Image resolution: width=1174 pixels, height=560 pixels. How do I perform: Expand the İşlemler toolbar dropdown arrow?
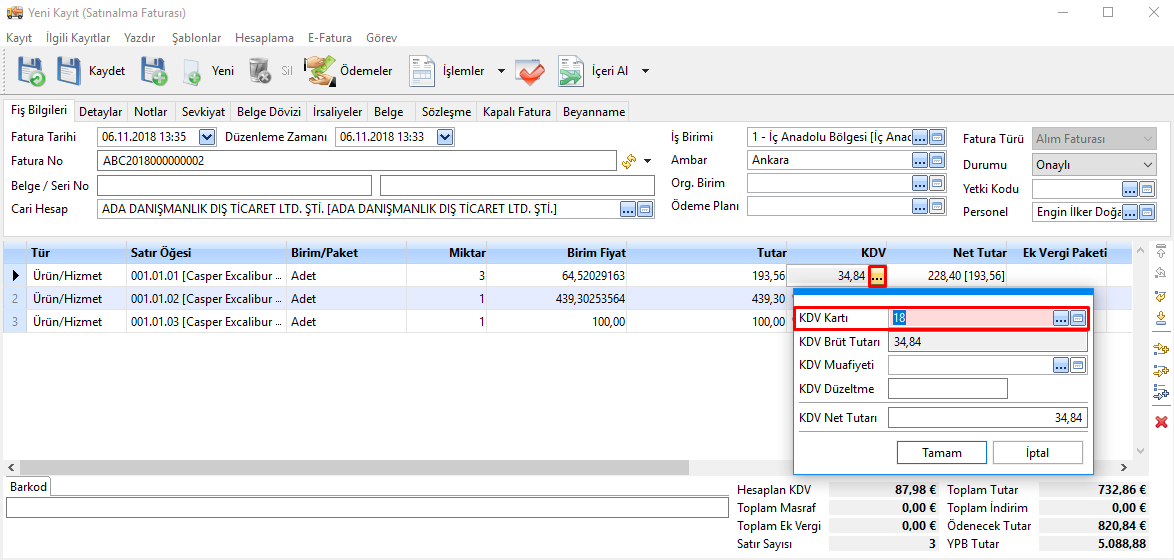click(501, 71)
